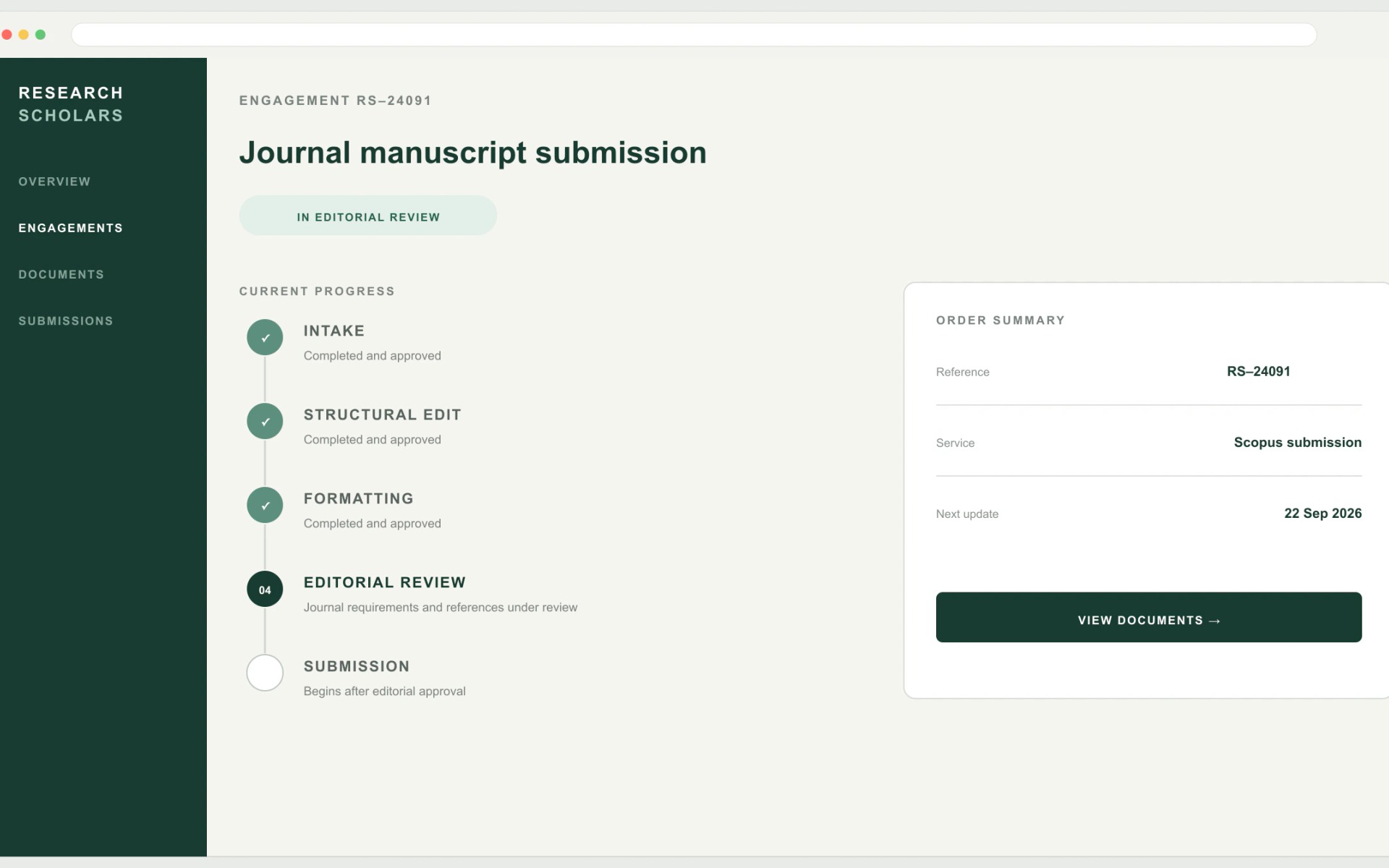Click the Intake step title
This screenshot has height=868, width=1389.
click(334, 331)
